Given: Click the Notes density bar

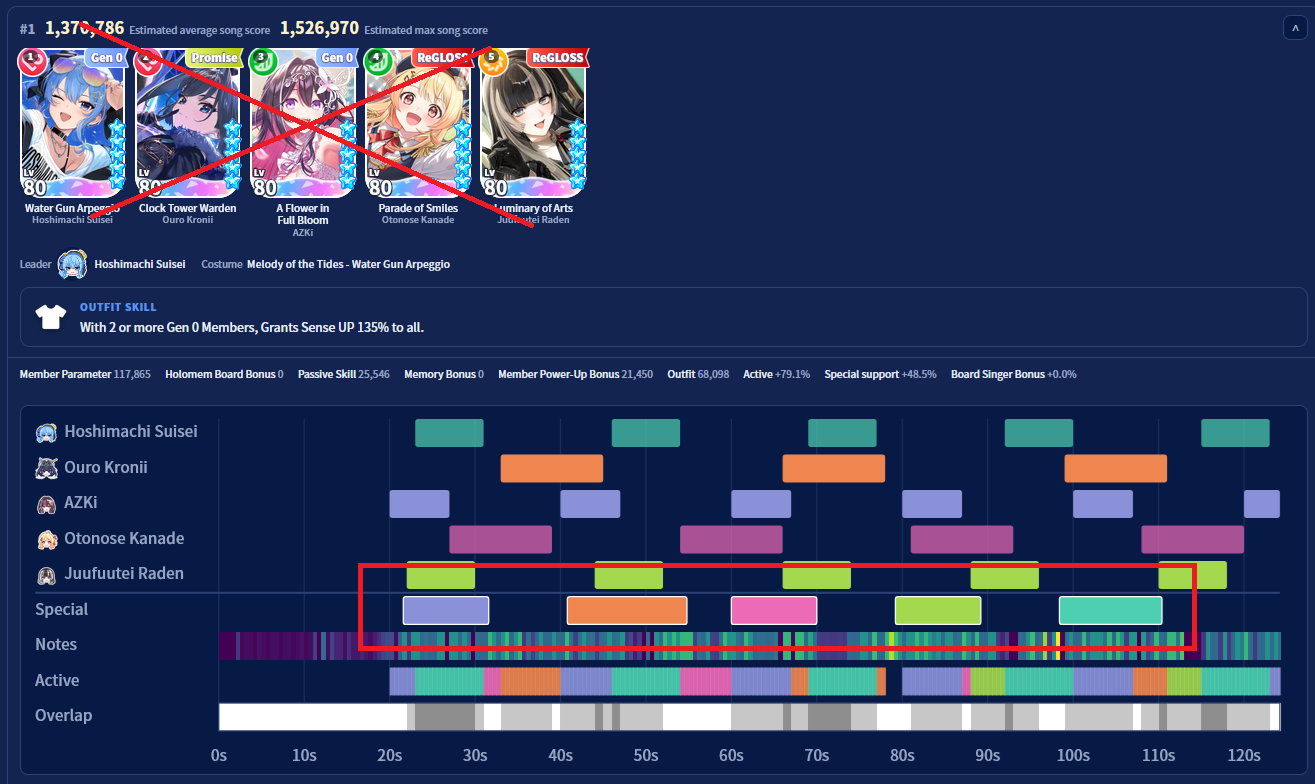Looking at the screenshot, I should 750,645.
